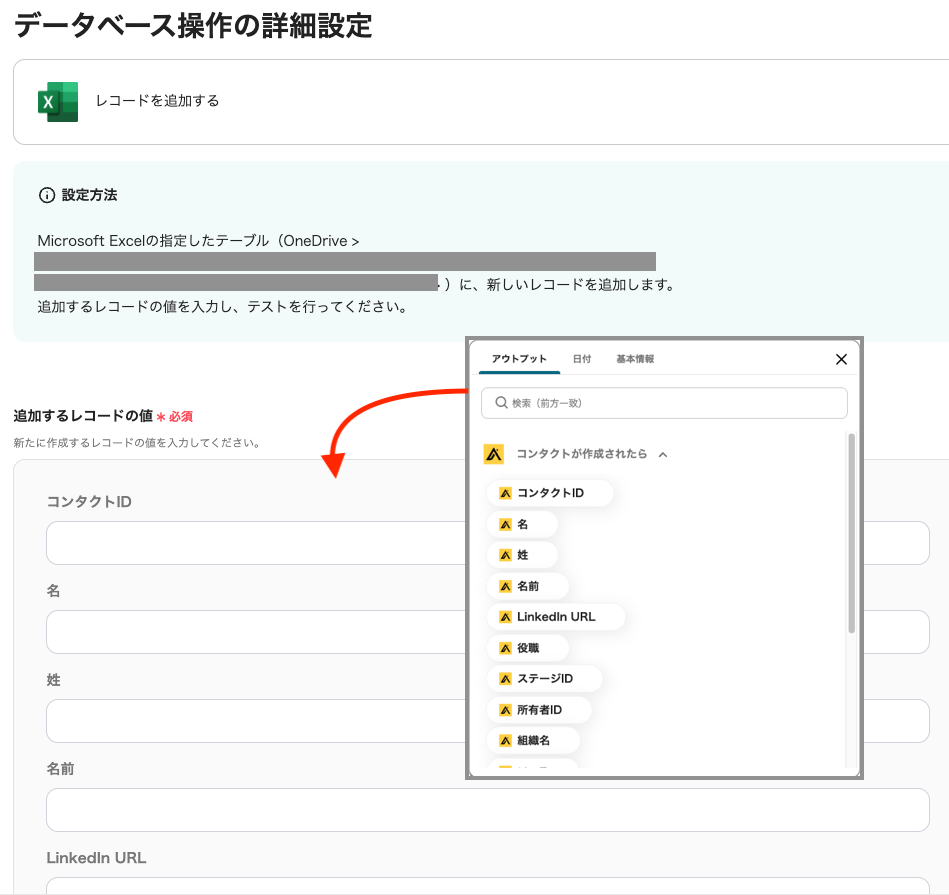The width and height of the screenshot is (949, 895).
Task: Close the output selection popup
Action: click(841, 360)
